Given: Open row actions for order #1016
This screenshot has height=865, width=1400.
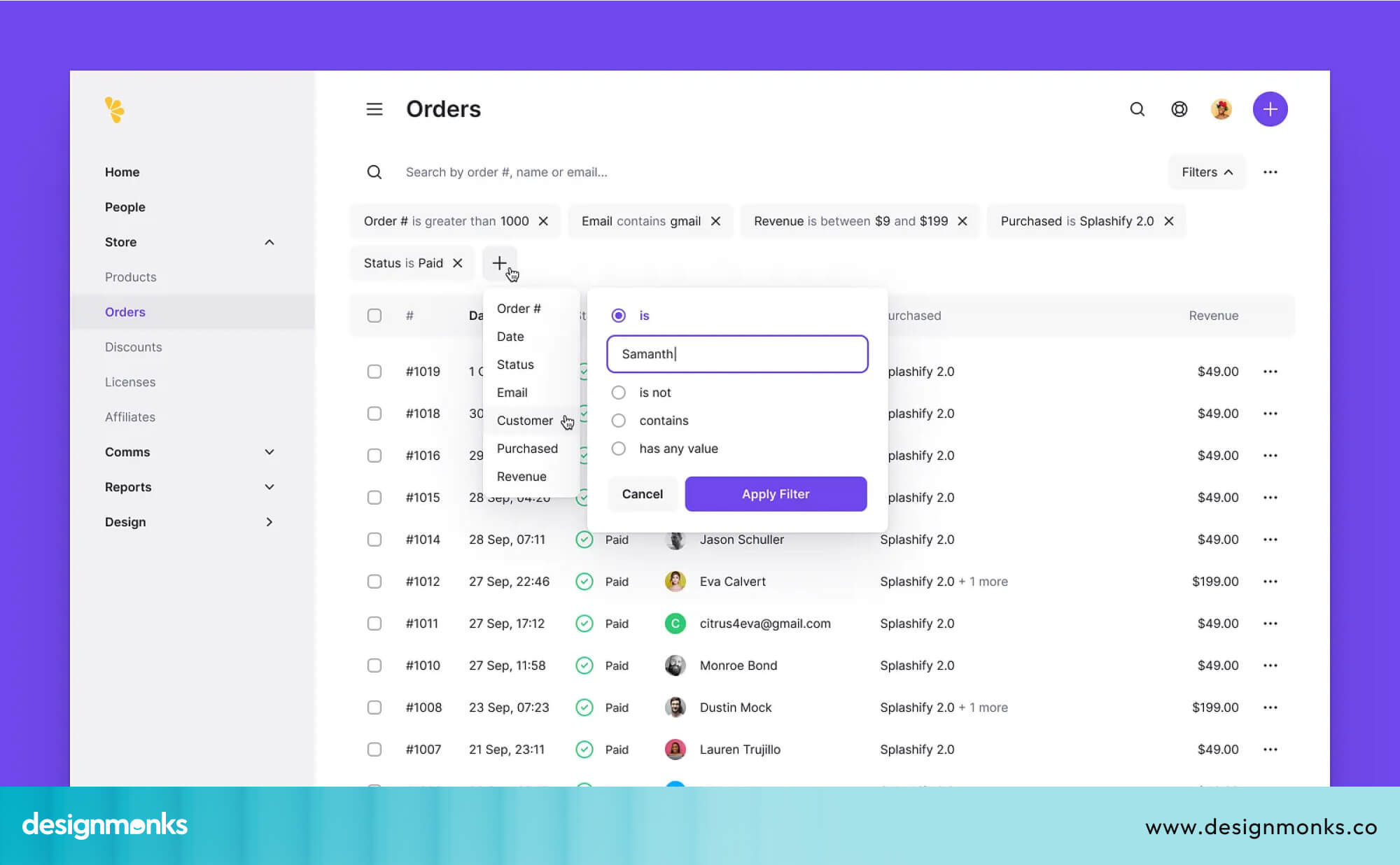Looking at the screenshot, I should click(x=1270, y=456).
